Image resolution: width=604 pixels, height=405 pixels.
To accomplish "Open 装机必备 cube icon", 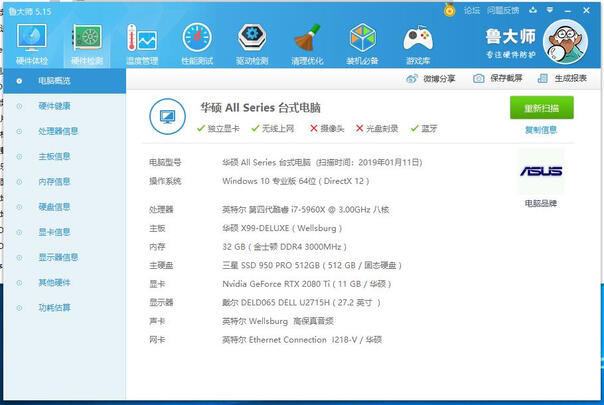I will click(x=362, y=41).
